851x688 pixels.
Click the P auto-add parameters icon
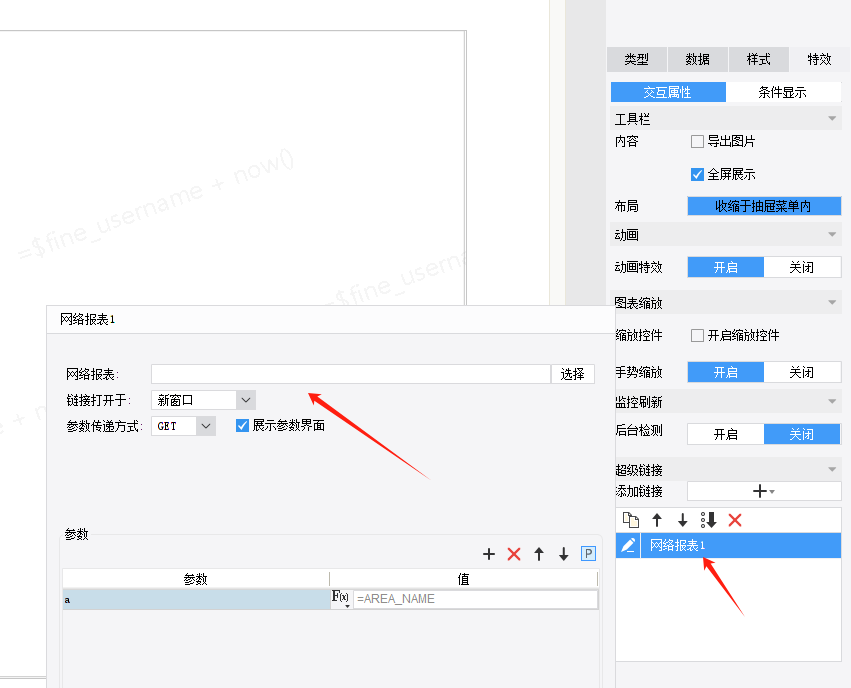588,554
